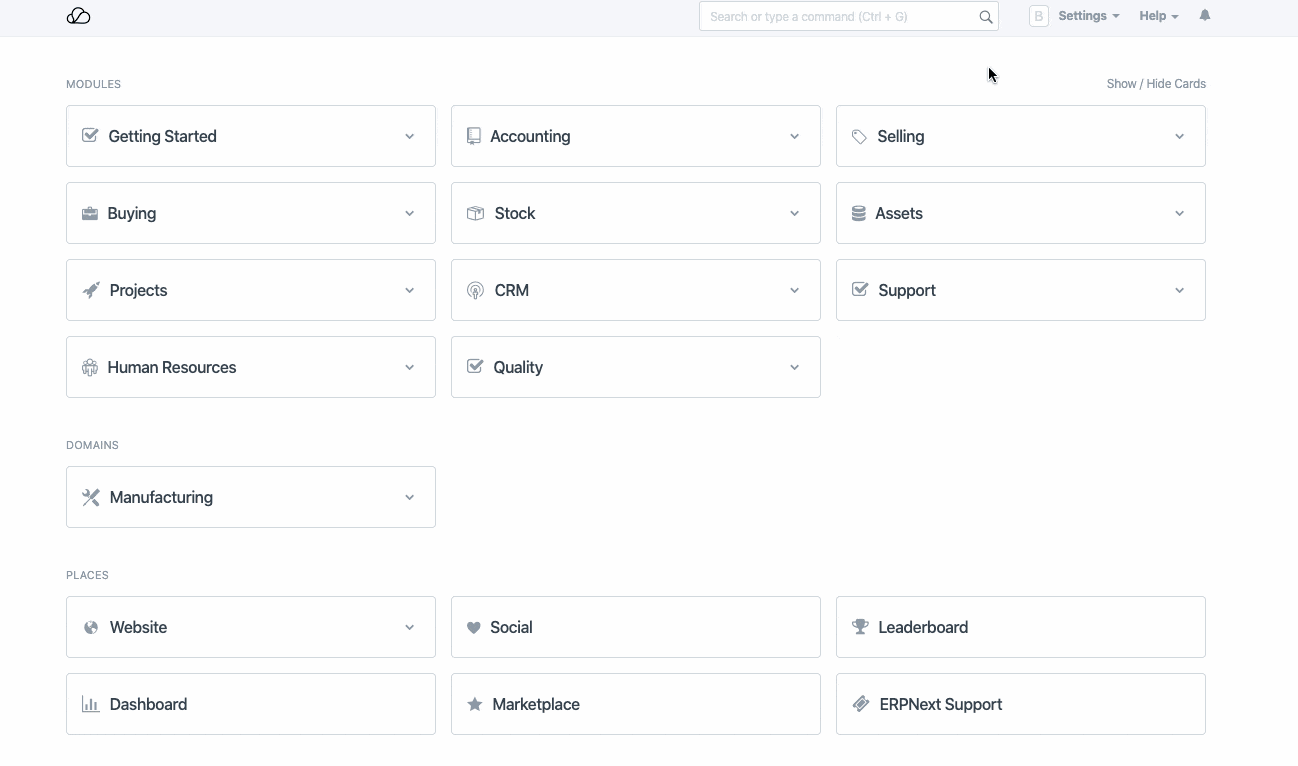This screenshot has width=1298, height=766.
Task: Focus the search or command input field
Action: pyautogui.click(x=840, y=17)
